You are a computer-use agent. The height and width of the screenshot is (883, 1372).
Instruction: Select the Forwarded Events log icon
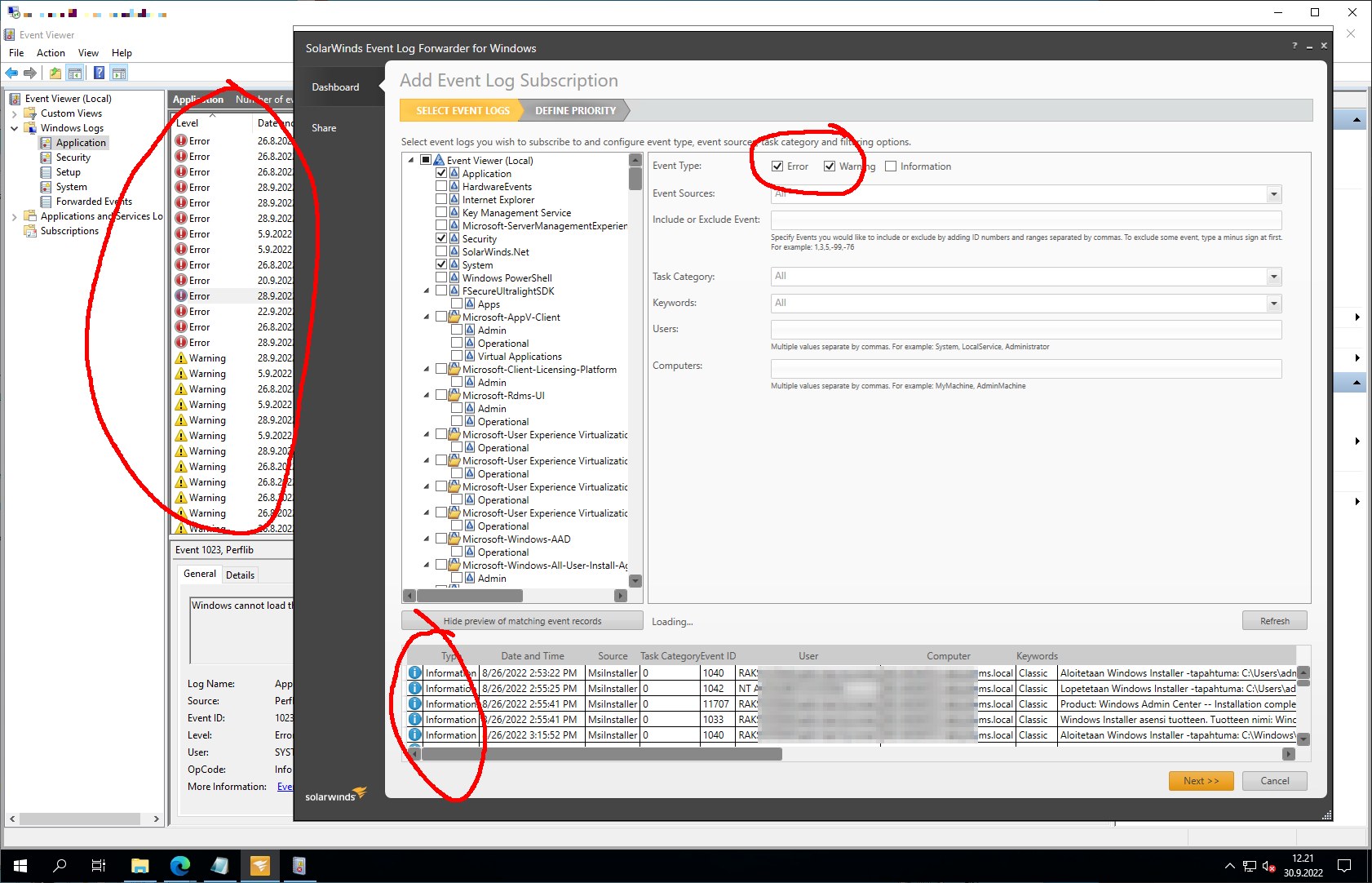pyautogui.click(x=46, y=202)
